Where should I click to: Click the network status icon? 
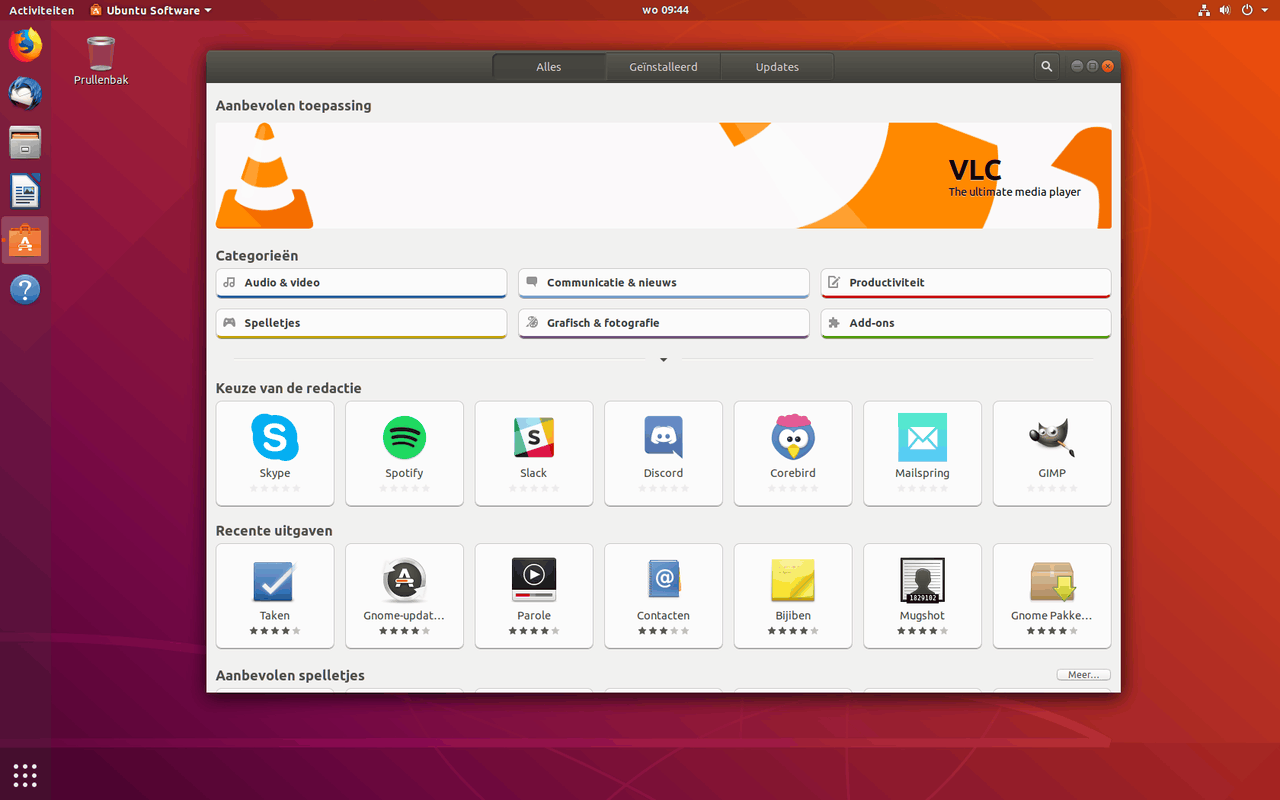1204,10
